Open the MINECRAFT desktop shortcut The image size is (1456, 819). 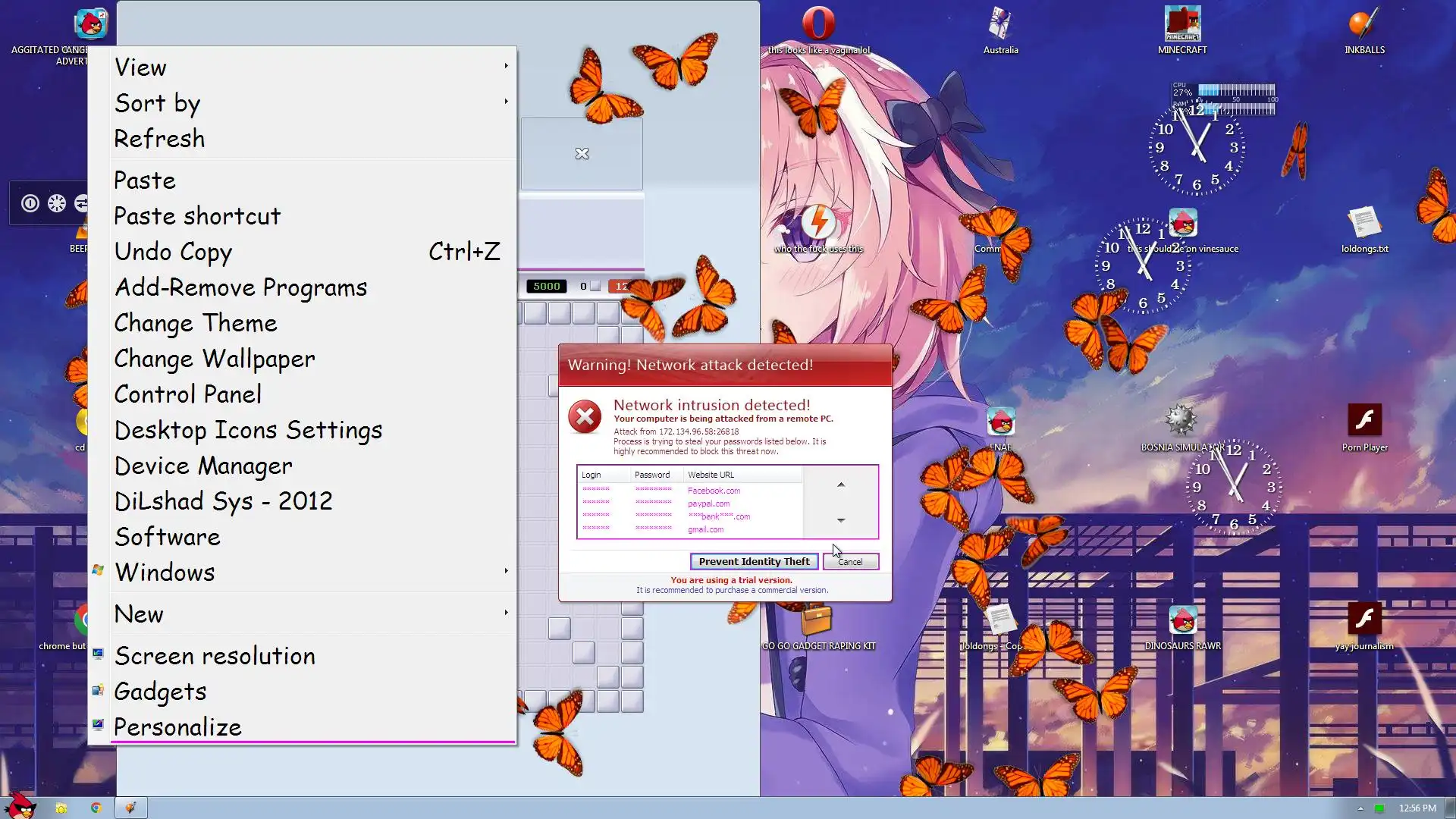pos(1182,24)
